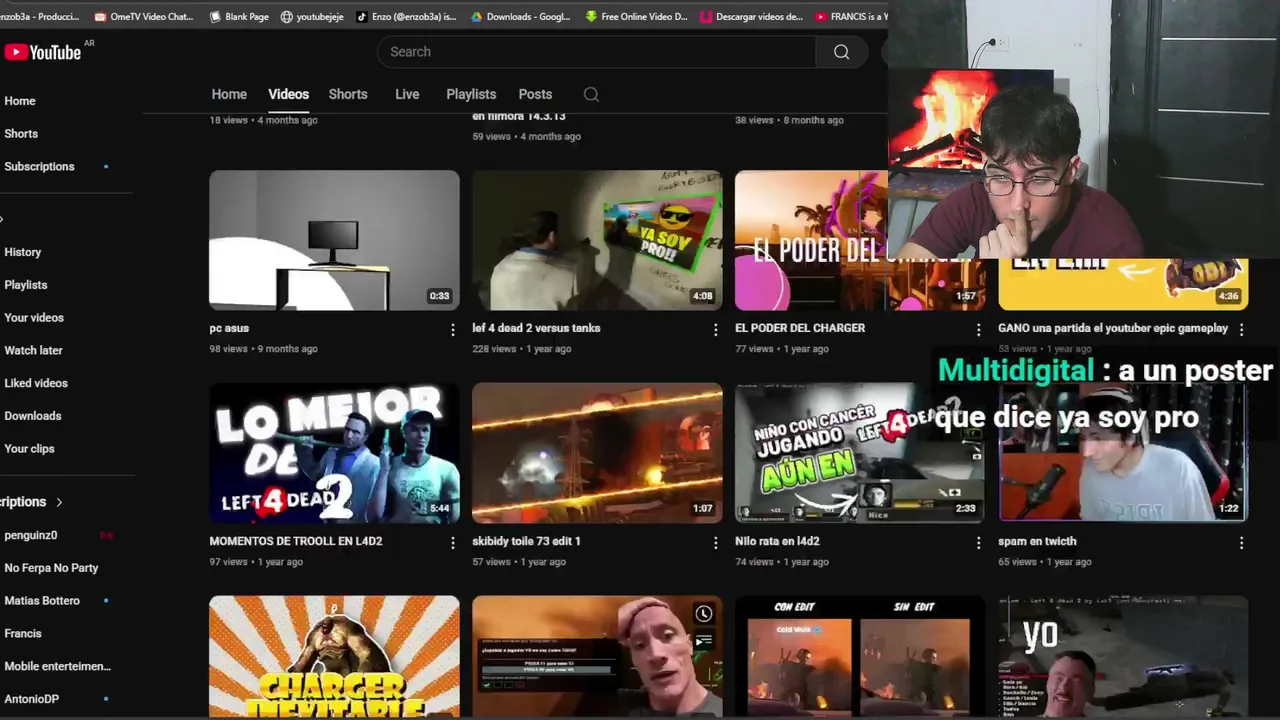Click the search magnifier button

[x=841, y=52]
